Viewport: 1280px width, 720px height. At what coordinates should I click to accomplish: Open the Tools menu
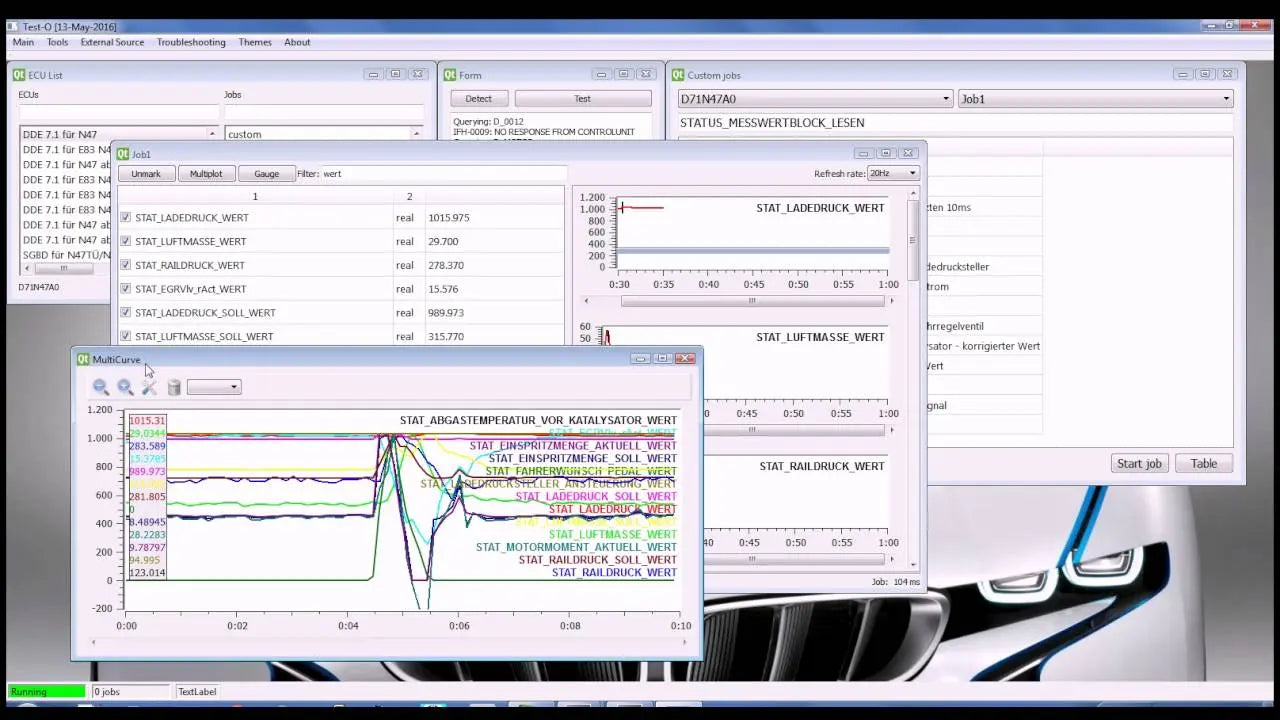point(57,42)
